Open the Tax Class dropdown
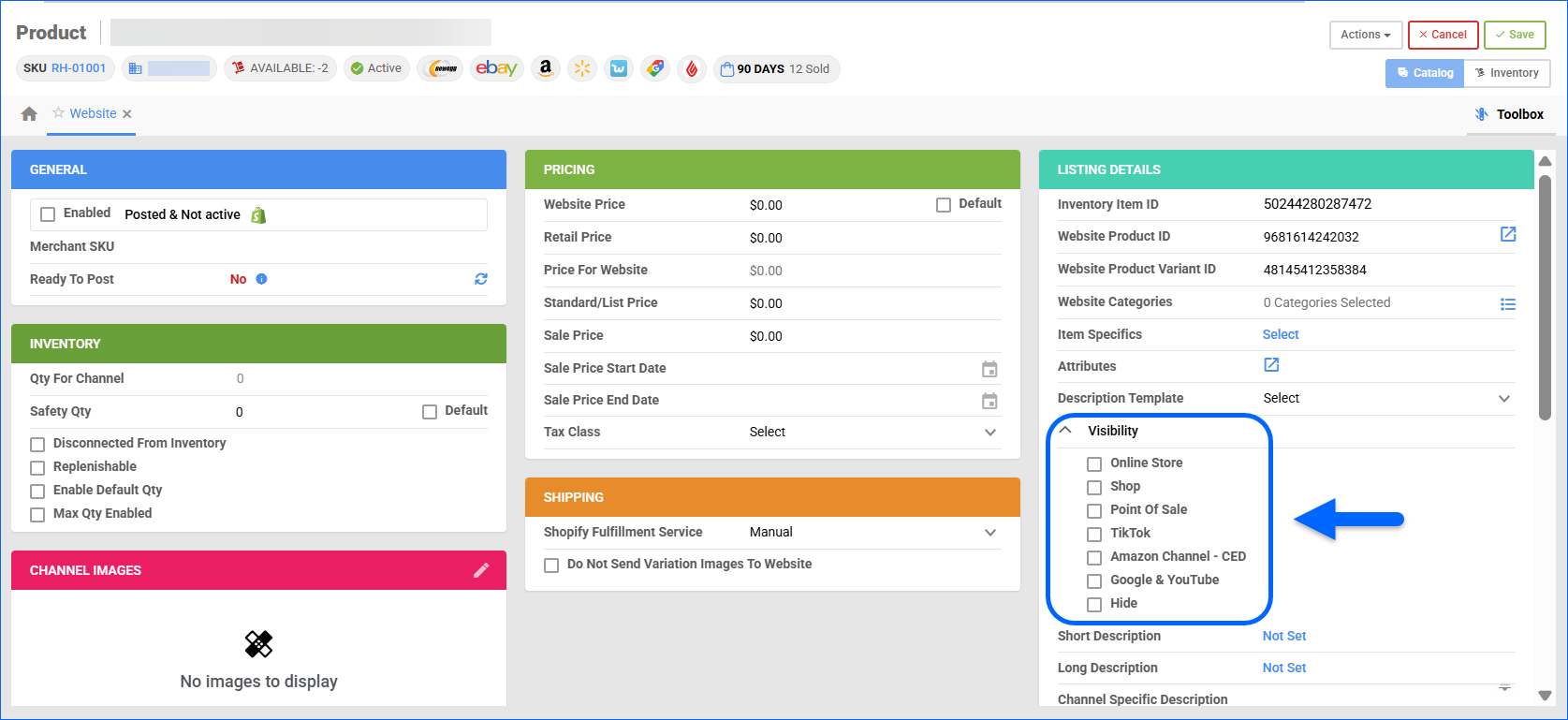This screenshot has width=1568, height=720. coord(989,433)
